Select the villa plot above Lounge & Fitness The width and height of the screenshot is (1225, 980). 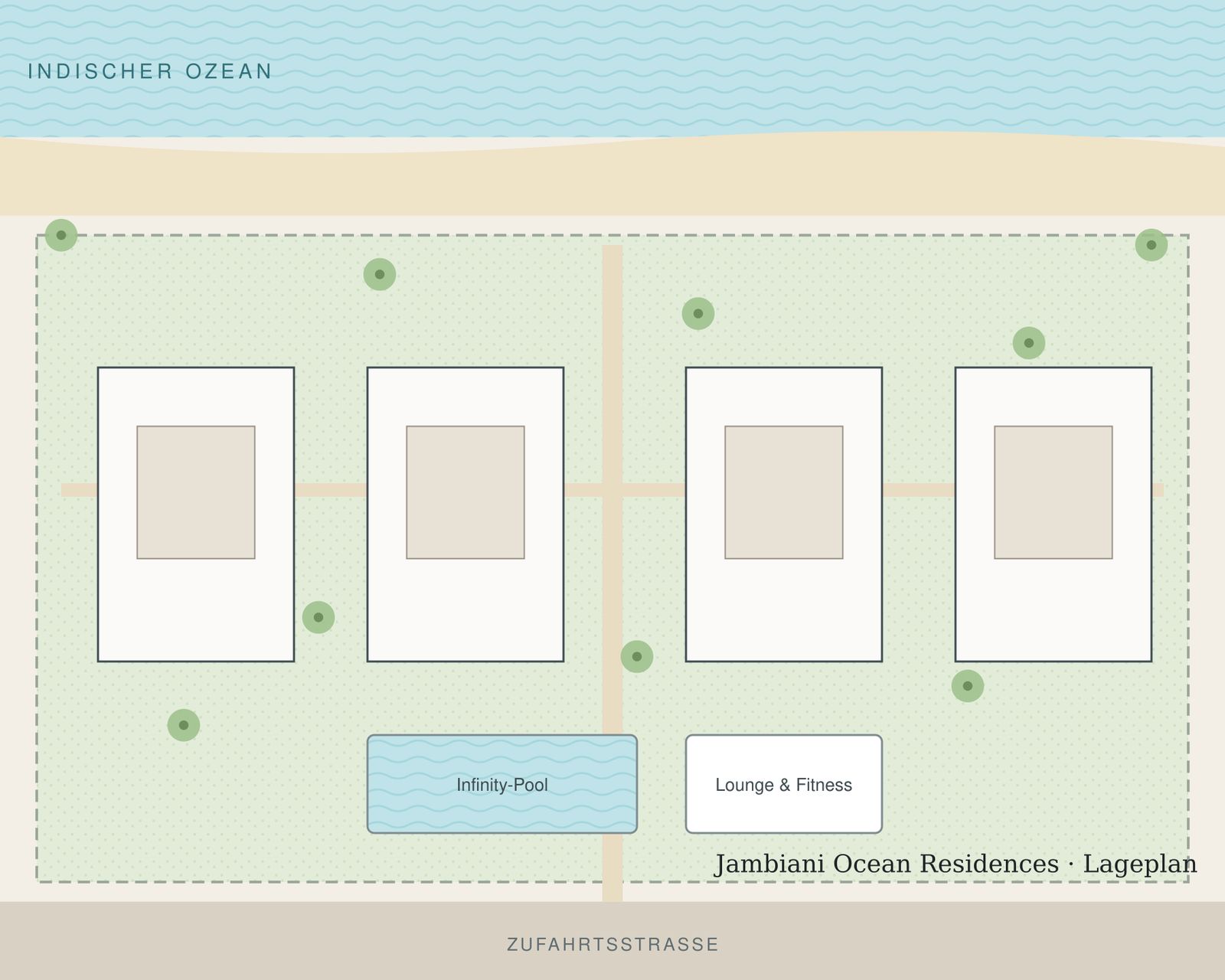(784, 514)
